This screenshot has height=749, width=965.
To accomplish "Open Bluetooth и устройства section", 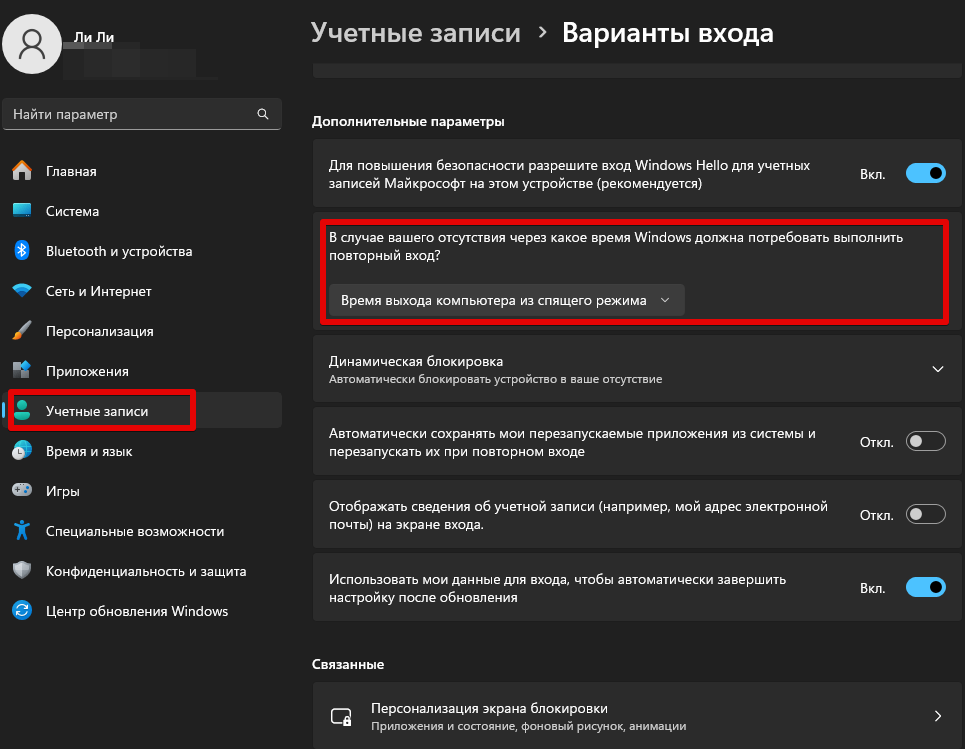I will (119, 251).
